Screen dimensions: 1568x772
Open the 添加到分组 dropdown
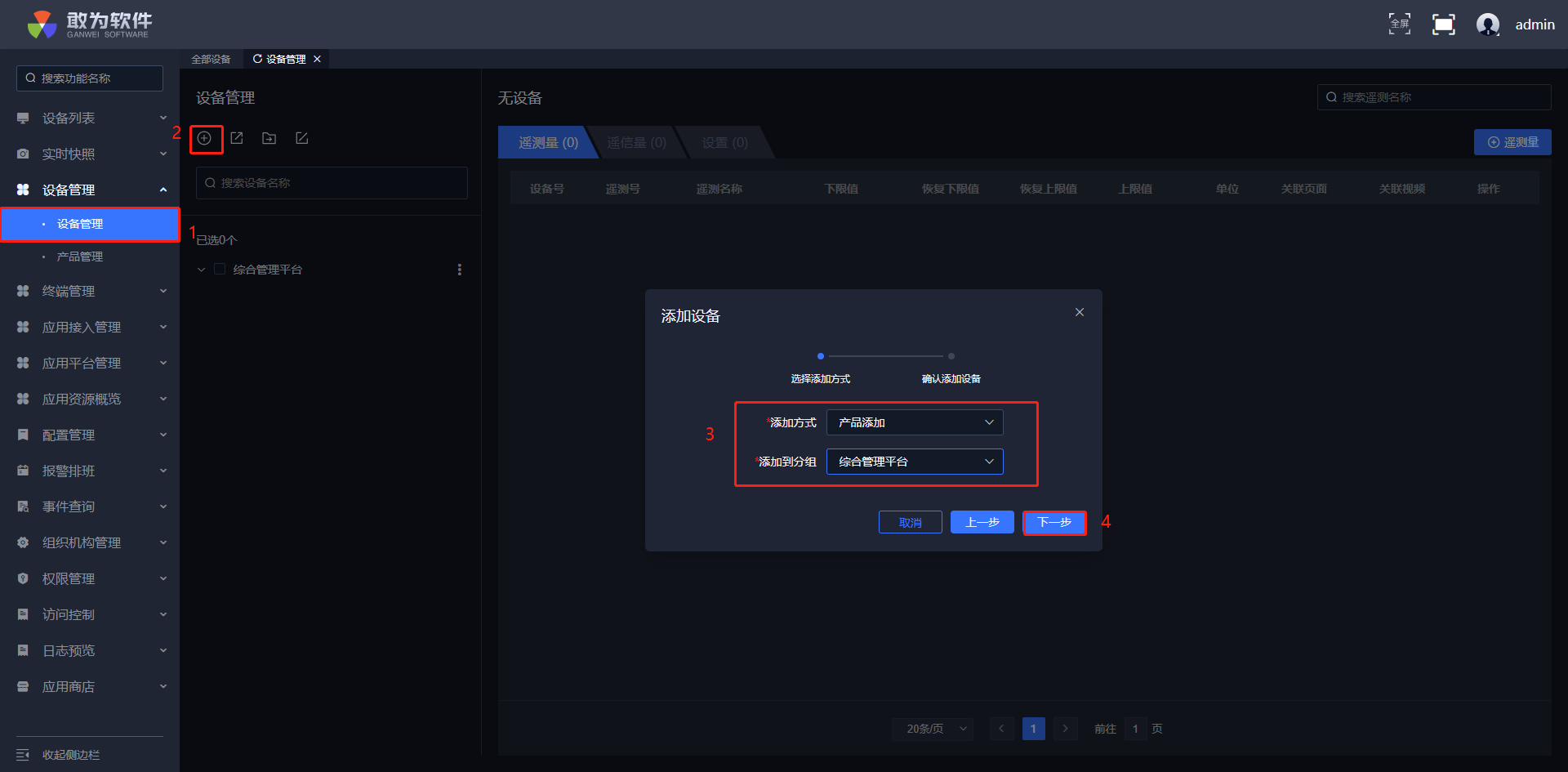point(915,462)
